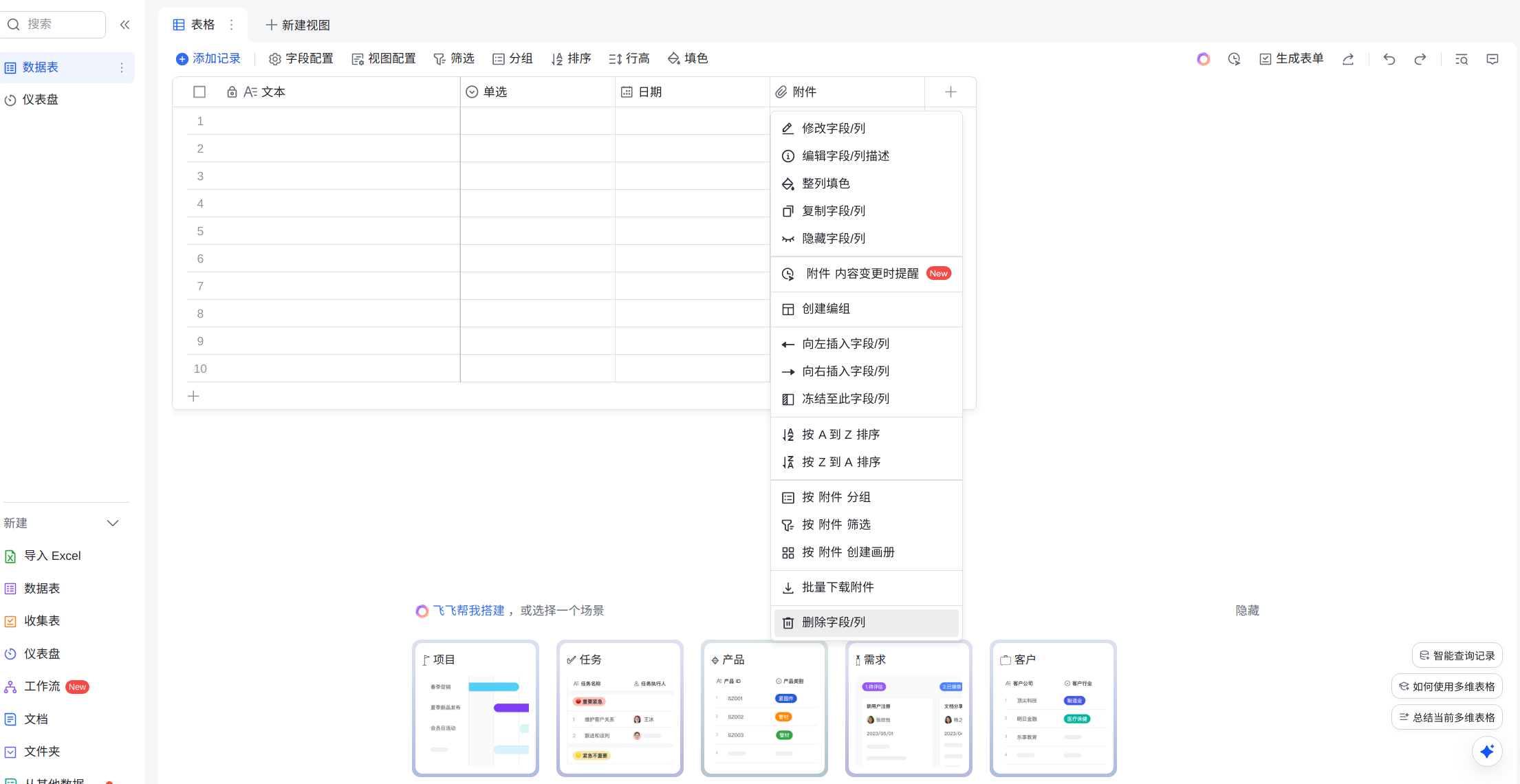Image resolution: width=1520 pixels, height=784 pixels.
Task: Choose 冻结至此字段/列 option
Action: coord(866,399)
